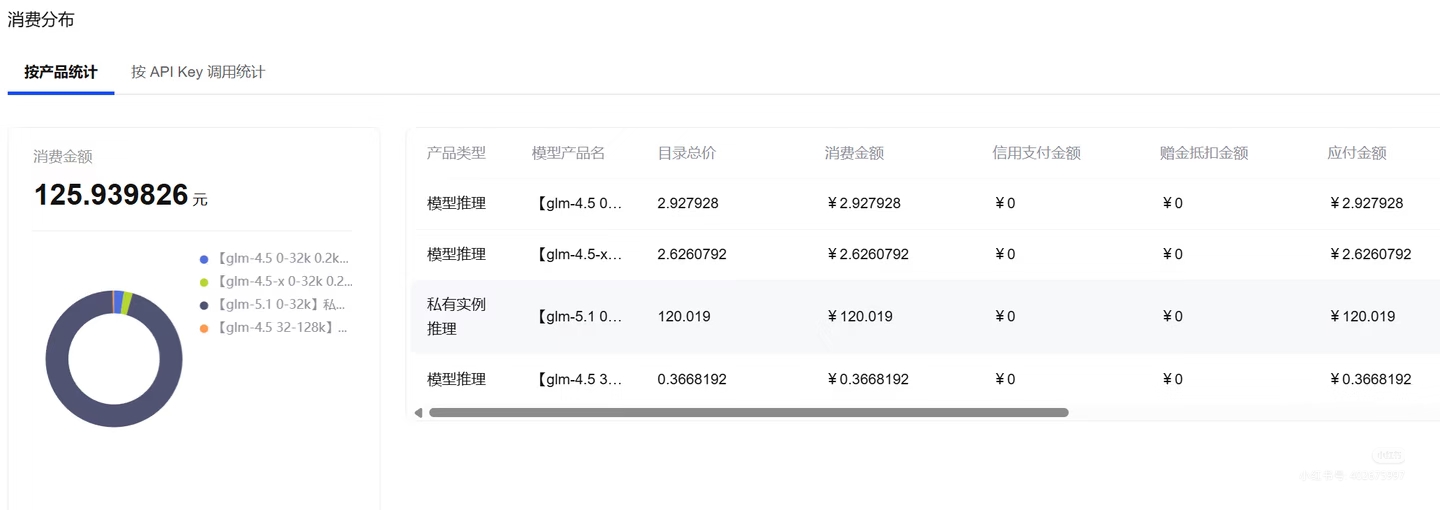1440x510 pixels.
Task: Click the dark glm-5.1 0-32k legend dot
Action: pos(204,305)
